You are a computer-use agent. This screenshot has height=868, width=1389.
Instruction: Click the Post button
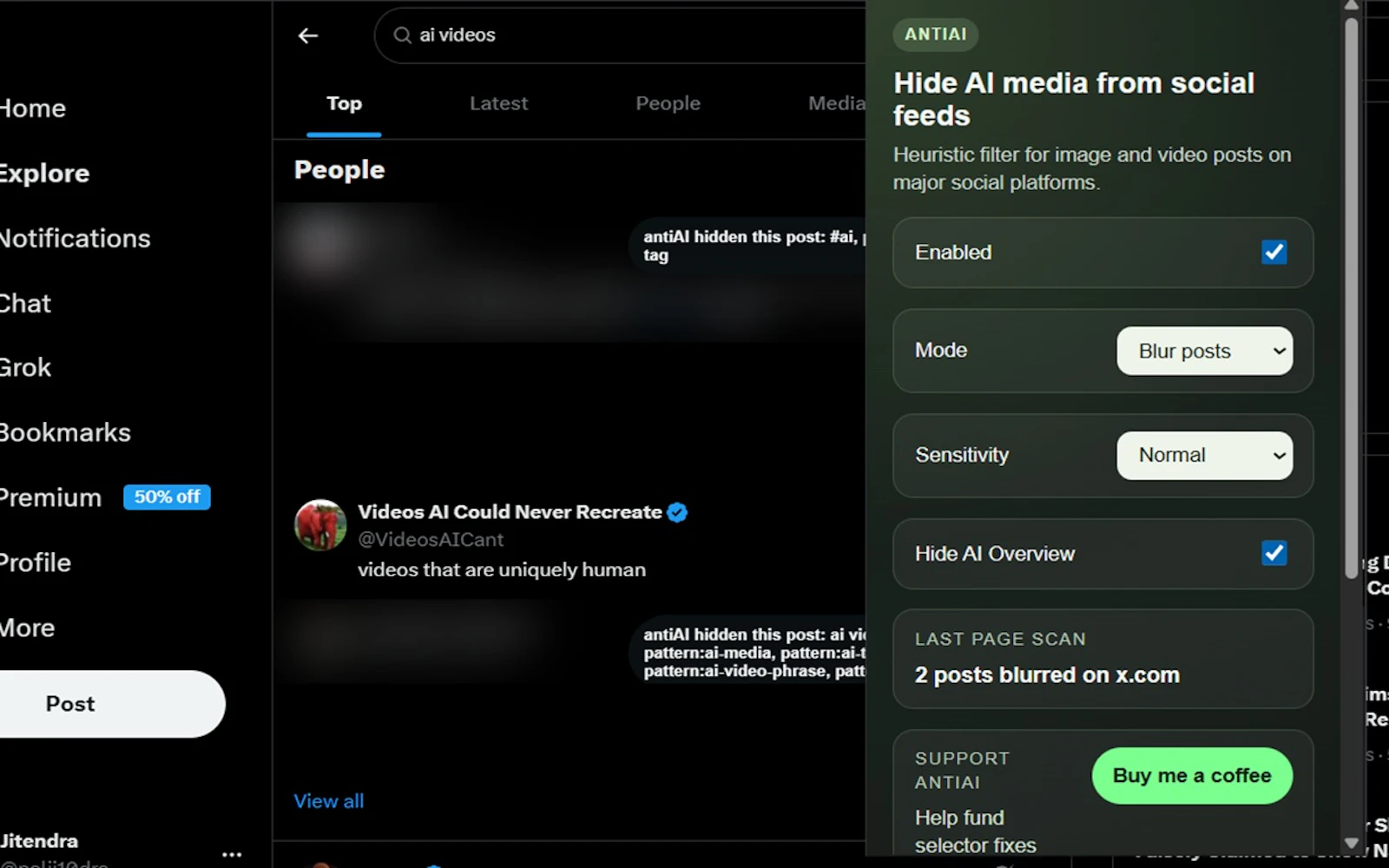(x=69, y=704)
